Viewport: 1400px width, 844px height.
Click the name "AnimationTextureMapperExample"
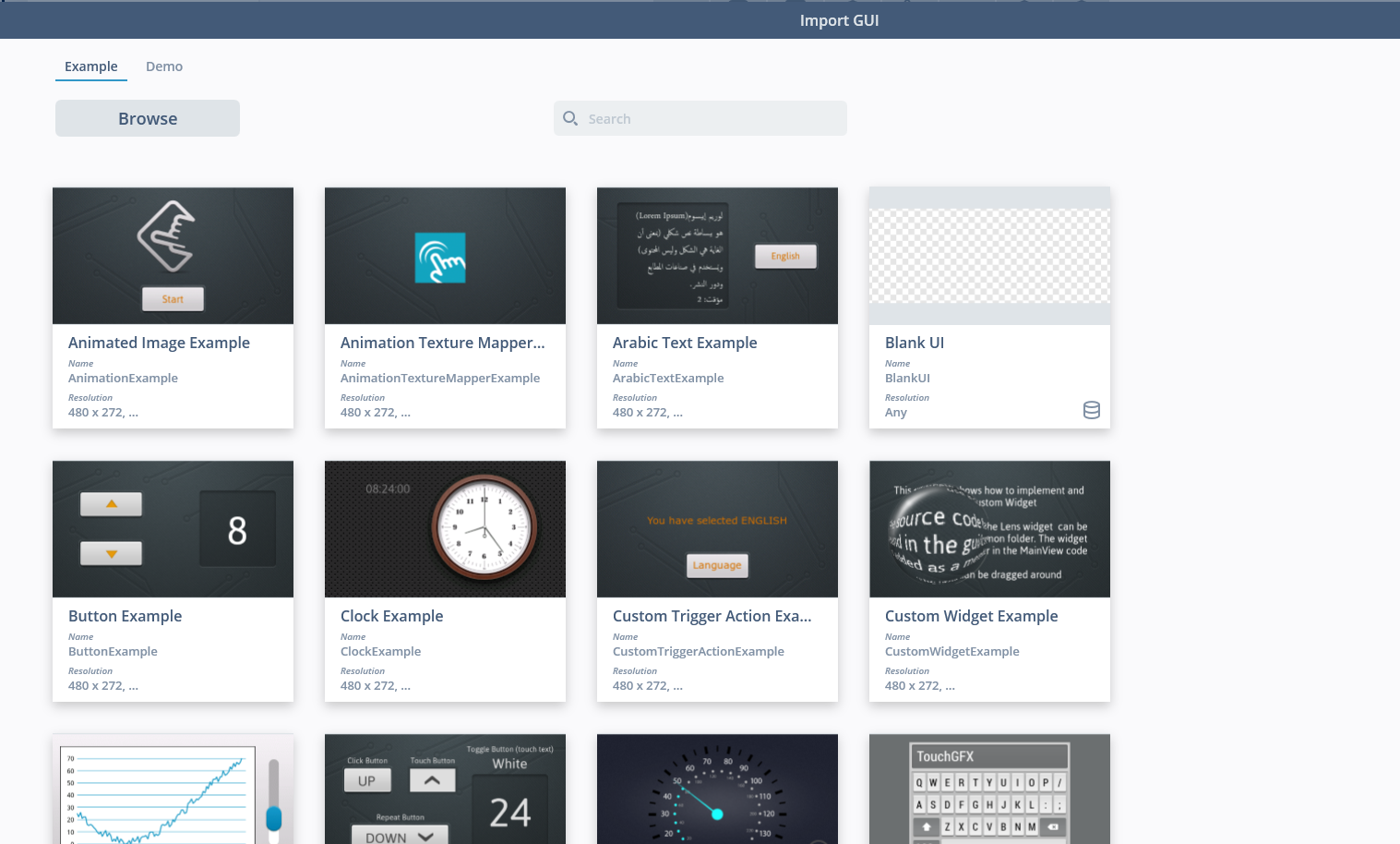[440, 378]
